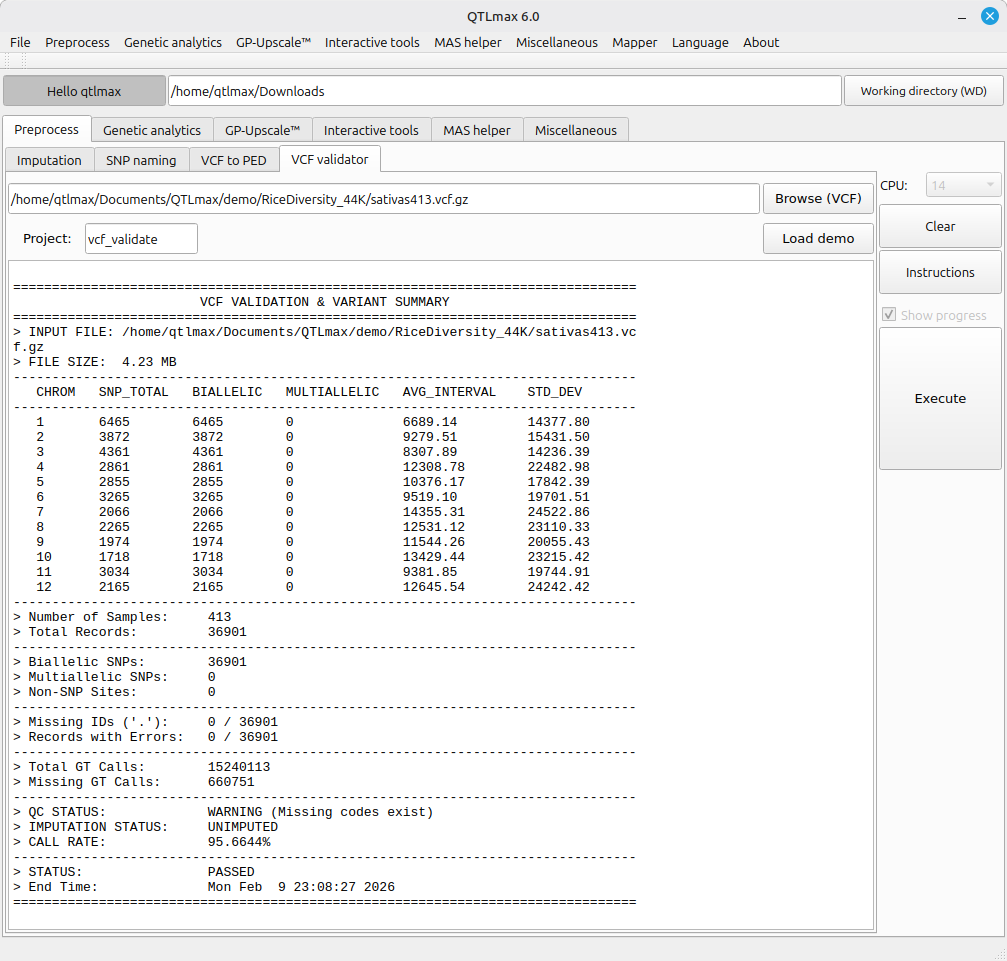The image size is (1007, 961).
Task: Open the CPU count dropdown
Action: (963, 185)
